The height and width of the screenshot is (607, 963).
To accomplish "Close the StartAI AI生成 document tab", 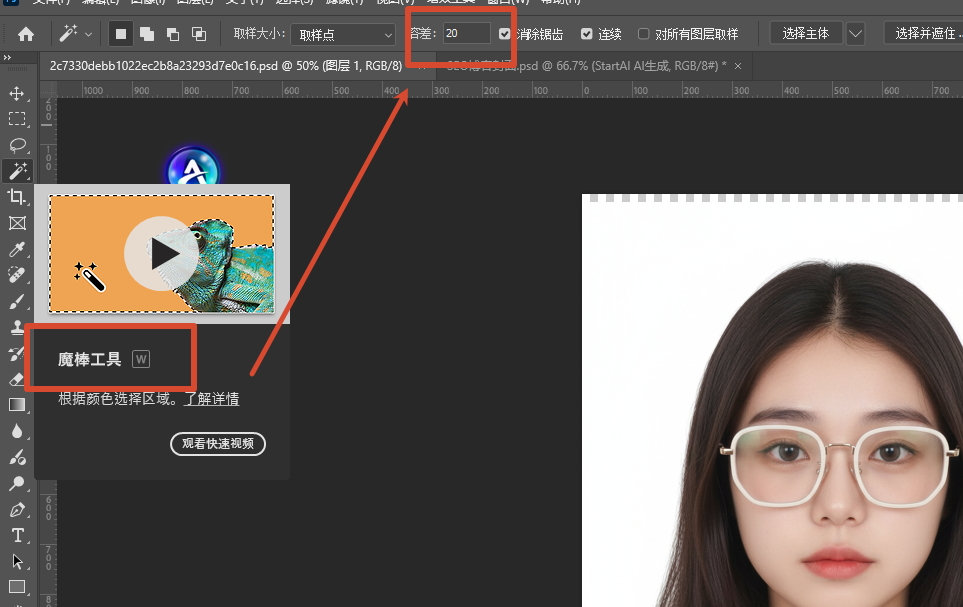I will tap(738, 66).
